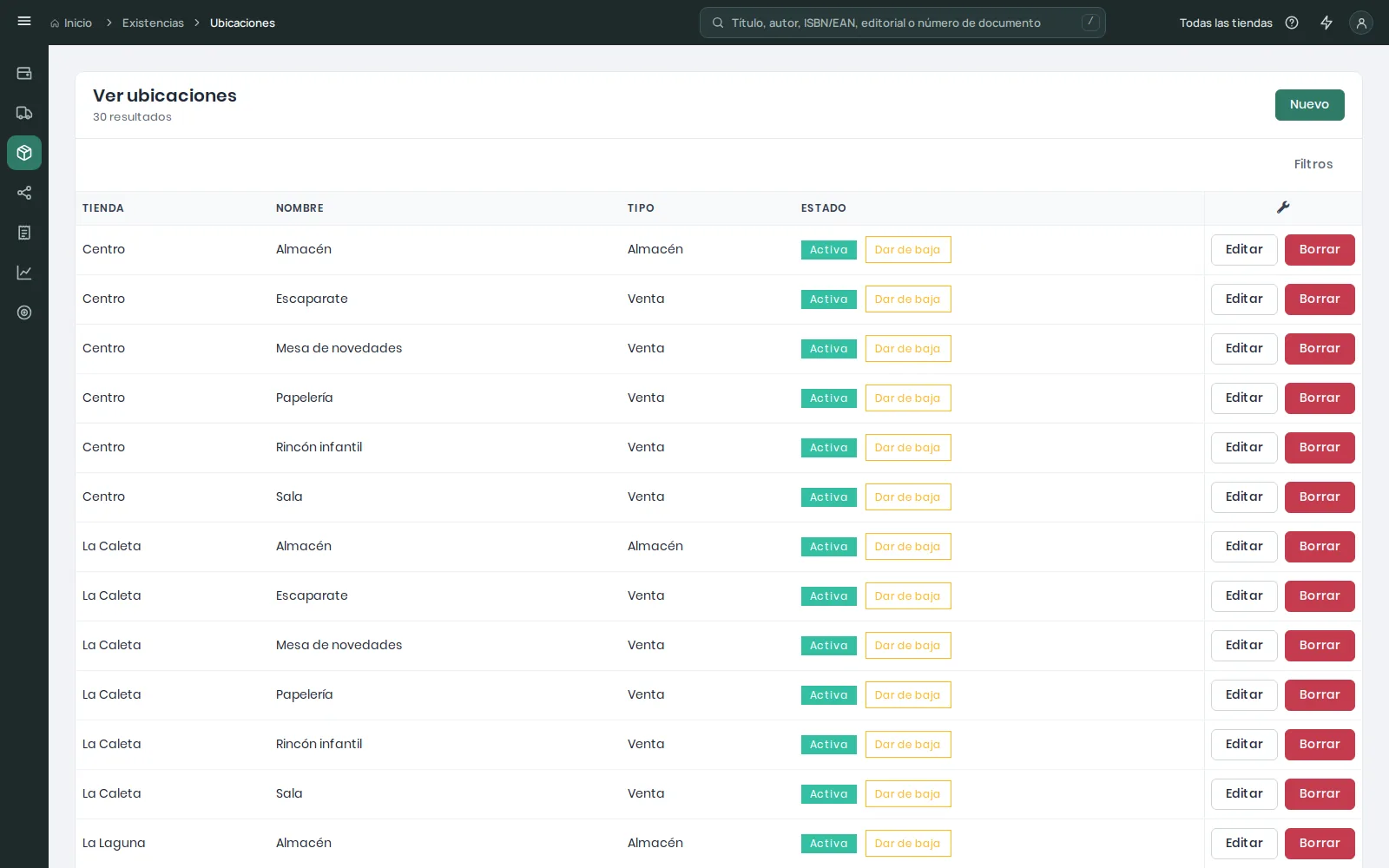
Task: Open the wallet sidebar icon
Action: tap(24, 73)
